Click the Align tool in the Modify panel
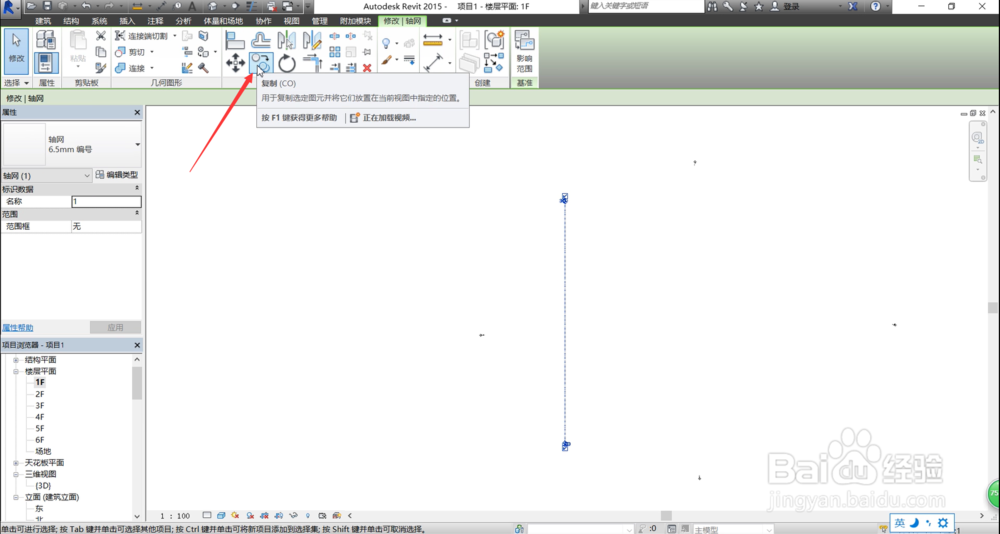Screen dimensions: 1000x534 235,40
